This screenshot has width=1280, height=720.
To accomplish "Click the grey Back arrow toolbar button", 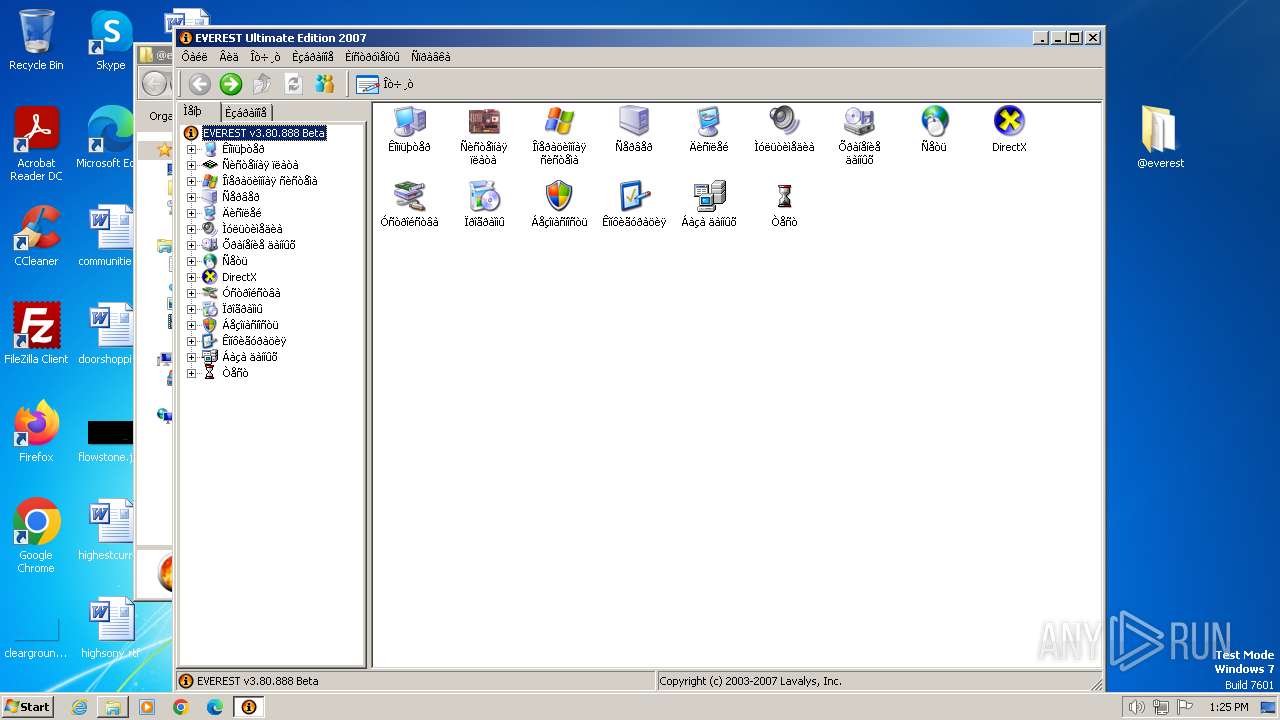I will point(199,84).
